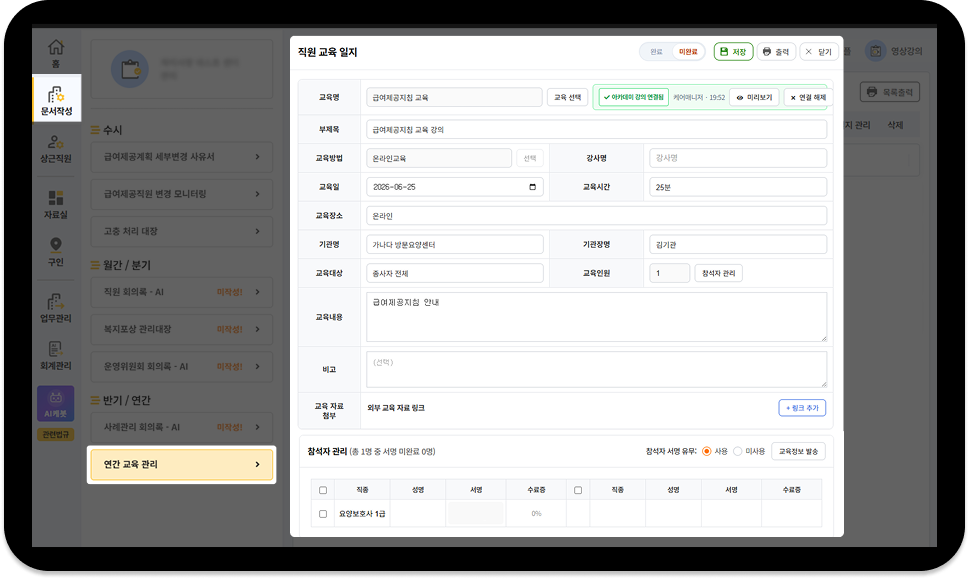Click the 교육대상 field showing 종사자 전체
The height and width of the screenshot is (579, 969).
pyautogui.click(x=454, y=273)
